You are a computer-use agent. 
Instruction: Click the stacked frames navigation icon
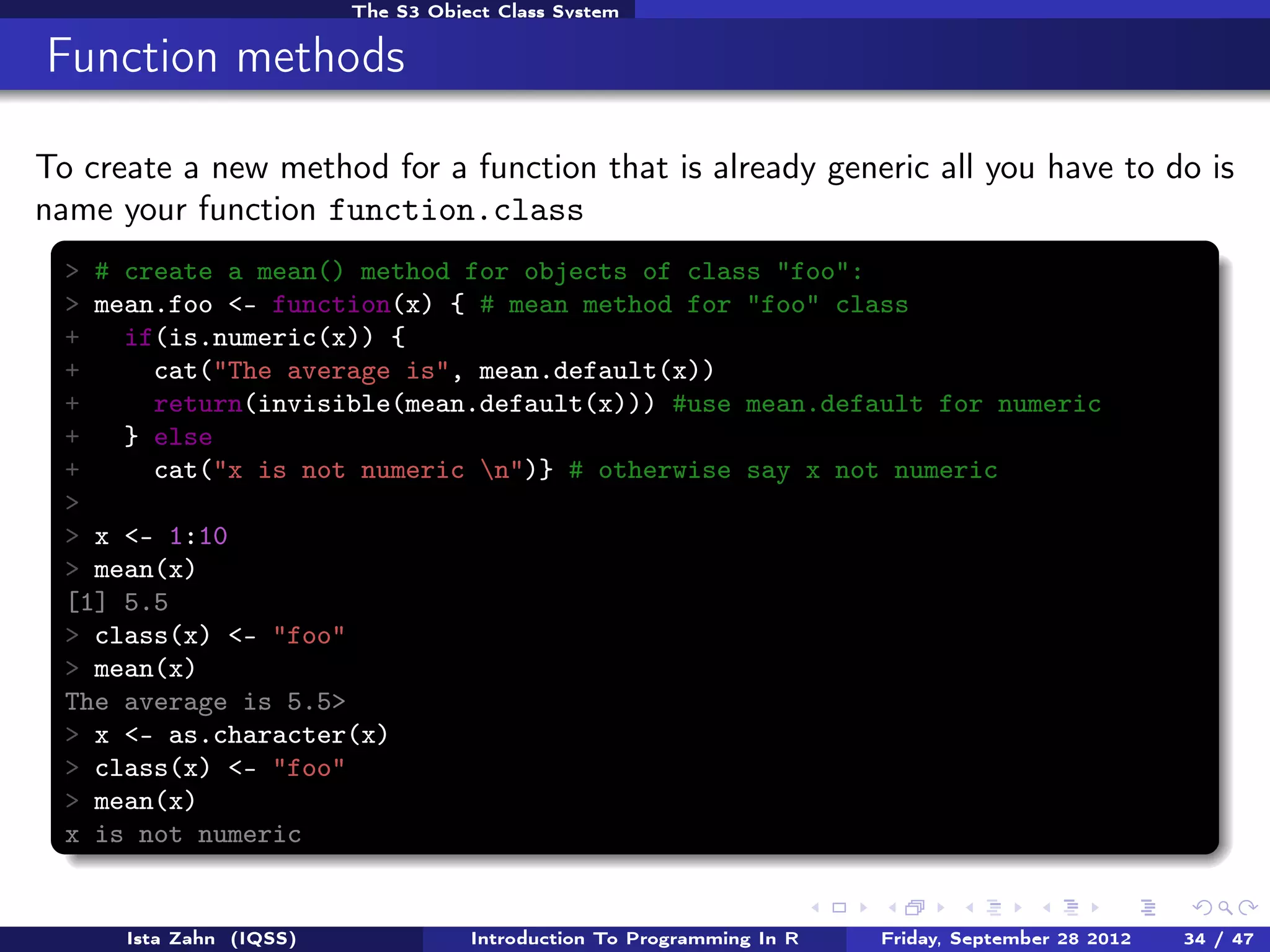click(x=915, y=908)
